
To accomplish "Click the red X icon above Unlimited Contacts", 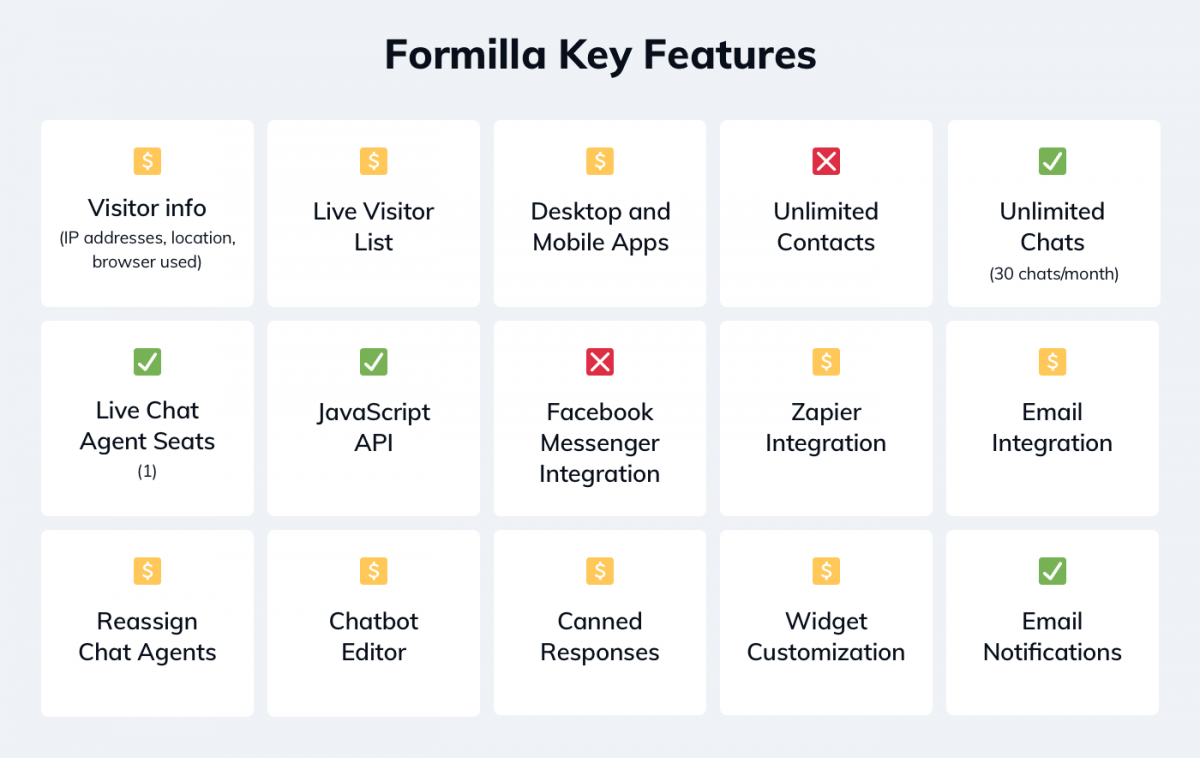I will click(x=826, y=161).
